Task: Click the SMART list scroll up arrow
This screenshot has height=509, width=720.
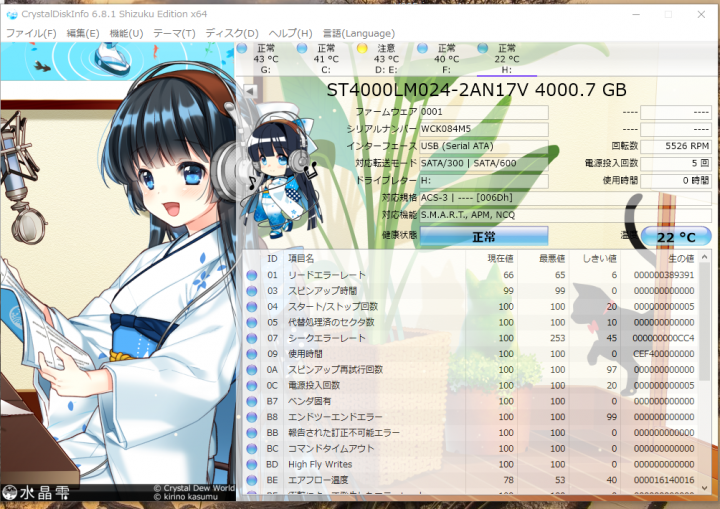Action: point(705,257)
